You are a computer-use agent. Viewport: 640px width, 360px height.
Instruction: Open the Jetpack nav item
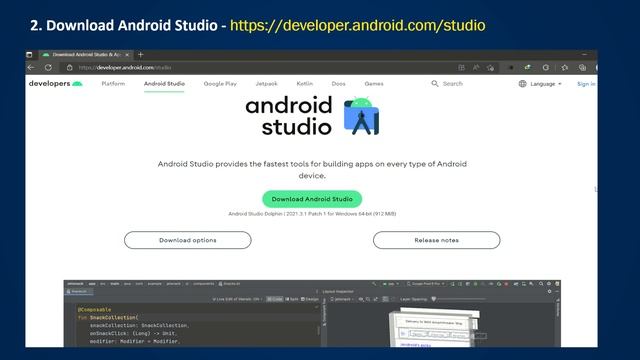[266, 84]
